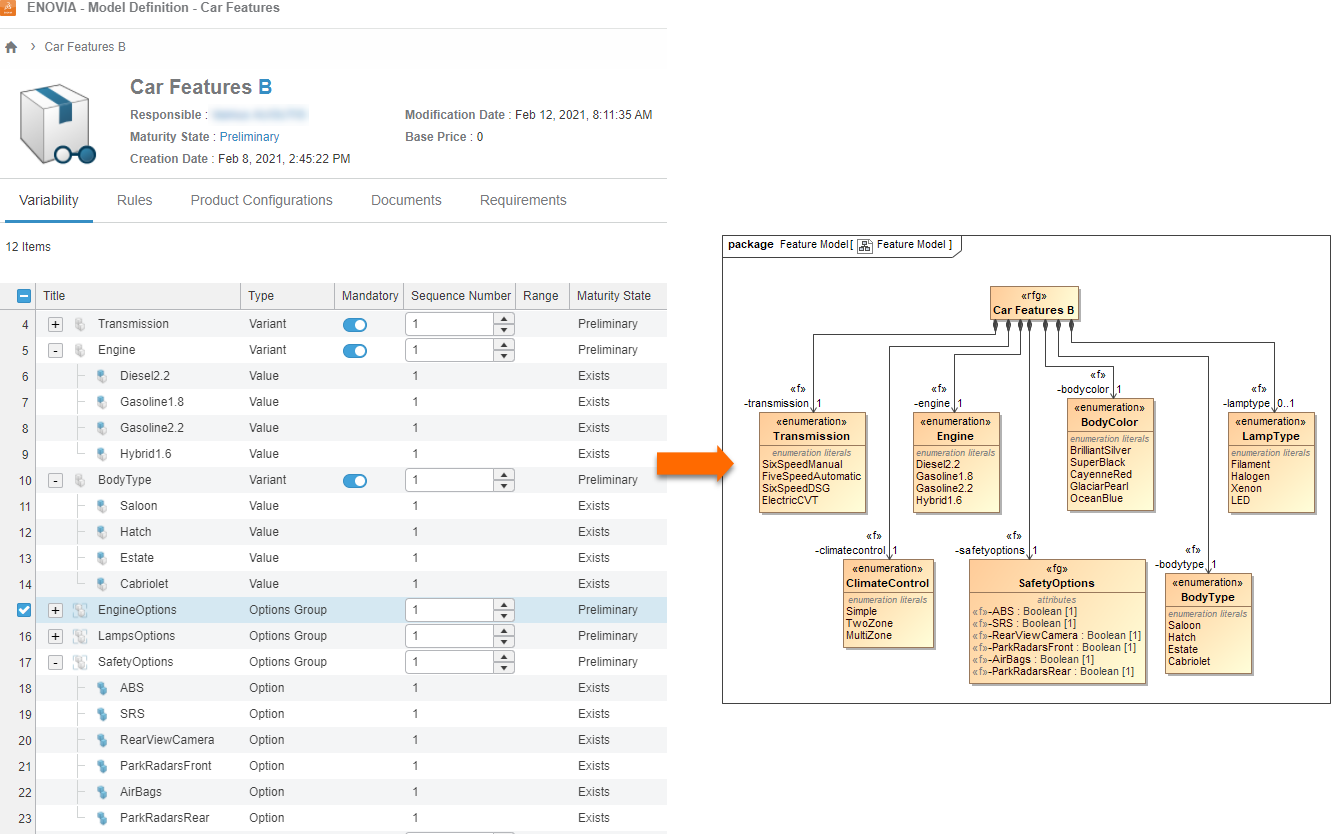Collapse the Engine feature group
Screen dimensions: 1333x834
click(55, 350)
